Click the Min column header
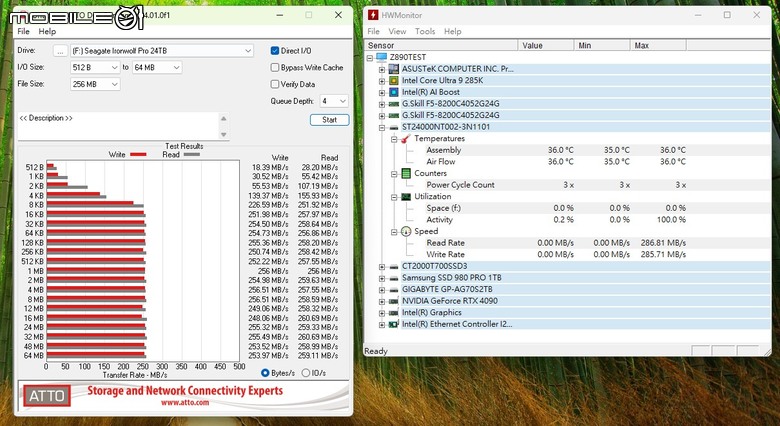780x426 pixels. pyautogui.click(x=602, y=45)
